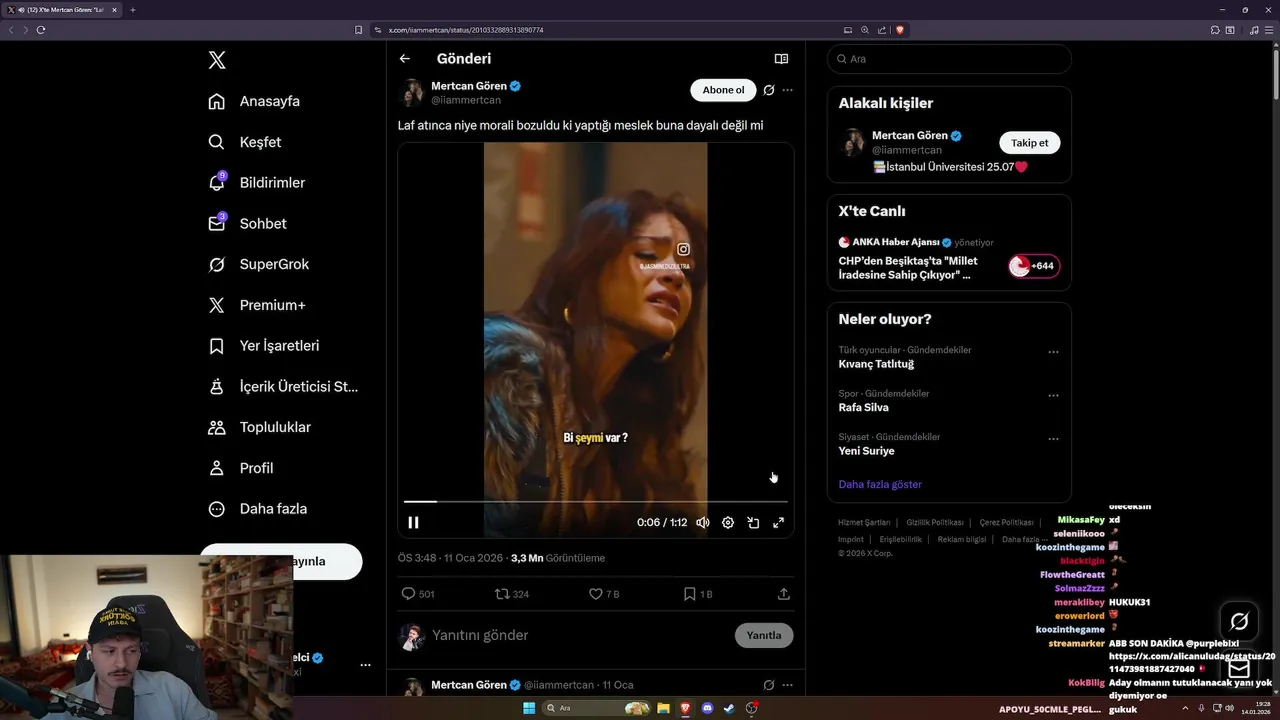Image resolution: width=1280 pixels, height=720 pixels.
Task: Open reader view icon next to Gönderi
Action: click(781, 59)
